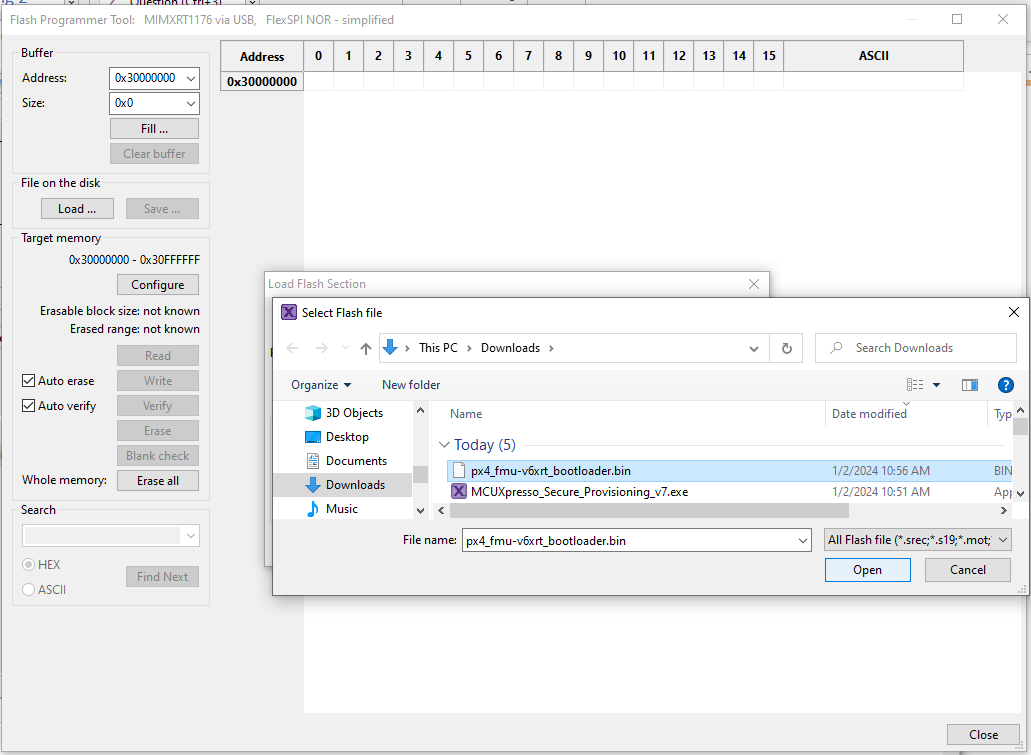This screenshot has height=755, width=1031.
Task: Click the Refresh icon beside the address bar
Action: coord(786,347)
